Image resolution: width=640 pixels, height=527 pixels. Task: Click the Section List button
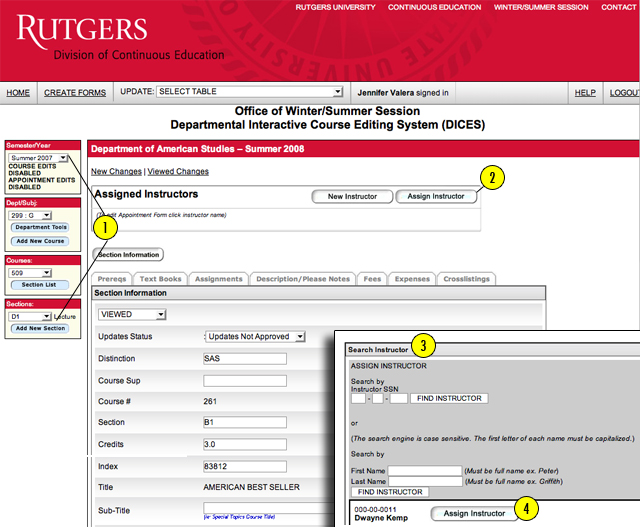pyautogui.click(x=40, y=285)
